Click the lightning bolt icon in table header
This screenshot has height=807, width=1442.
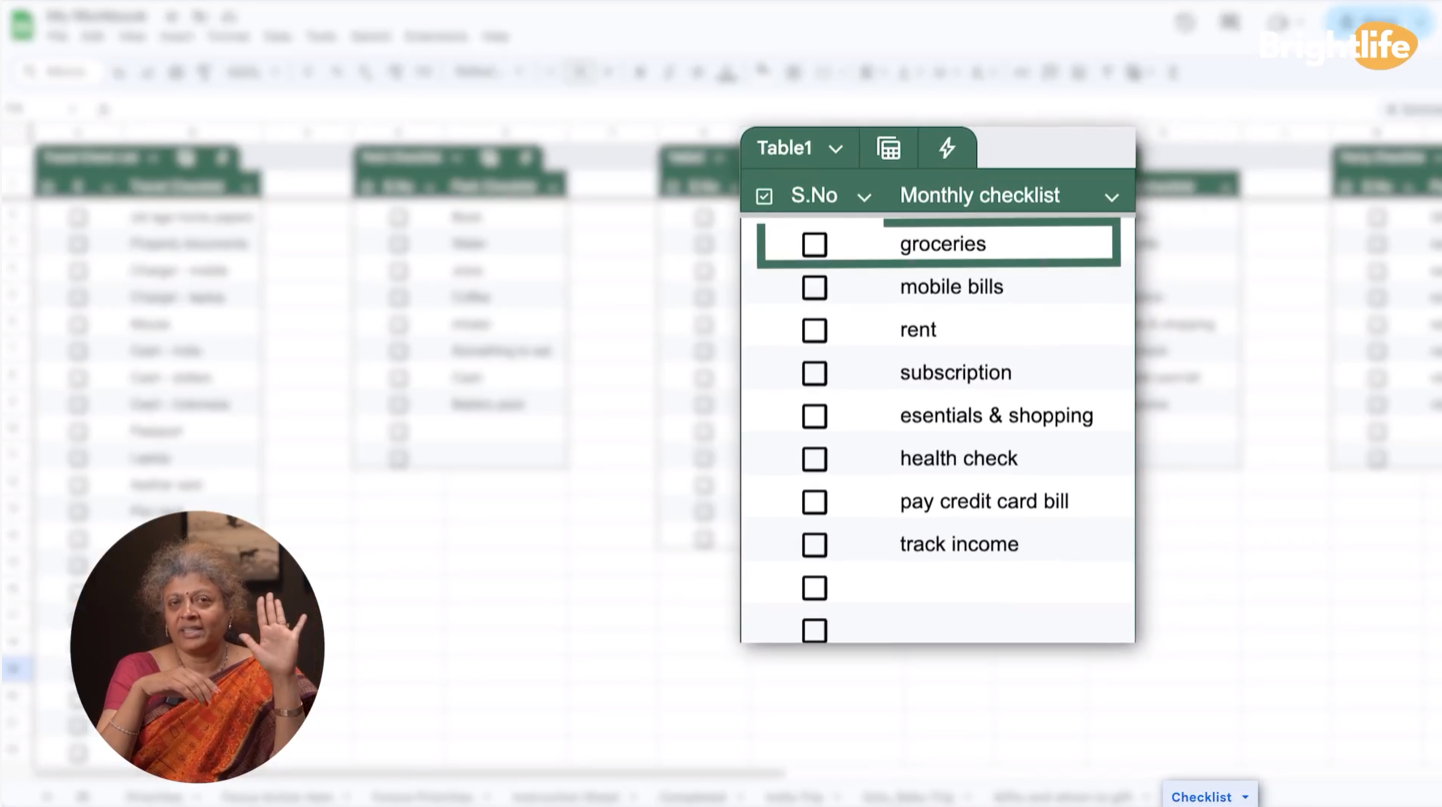[x=947, y=149]
